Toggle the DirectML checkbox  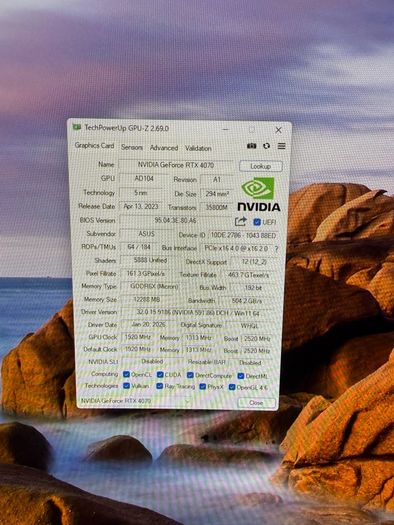241,376
